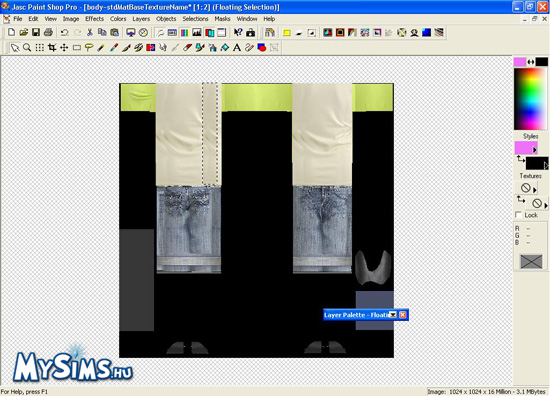550x396 pixels.
Task: Open the Selections menu
Action: pyautogui.click(x=195, y=19)
